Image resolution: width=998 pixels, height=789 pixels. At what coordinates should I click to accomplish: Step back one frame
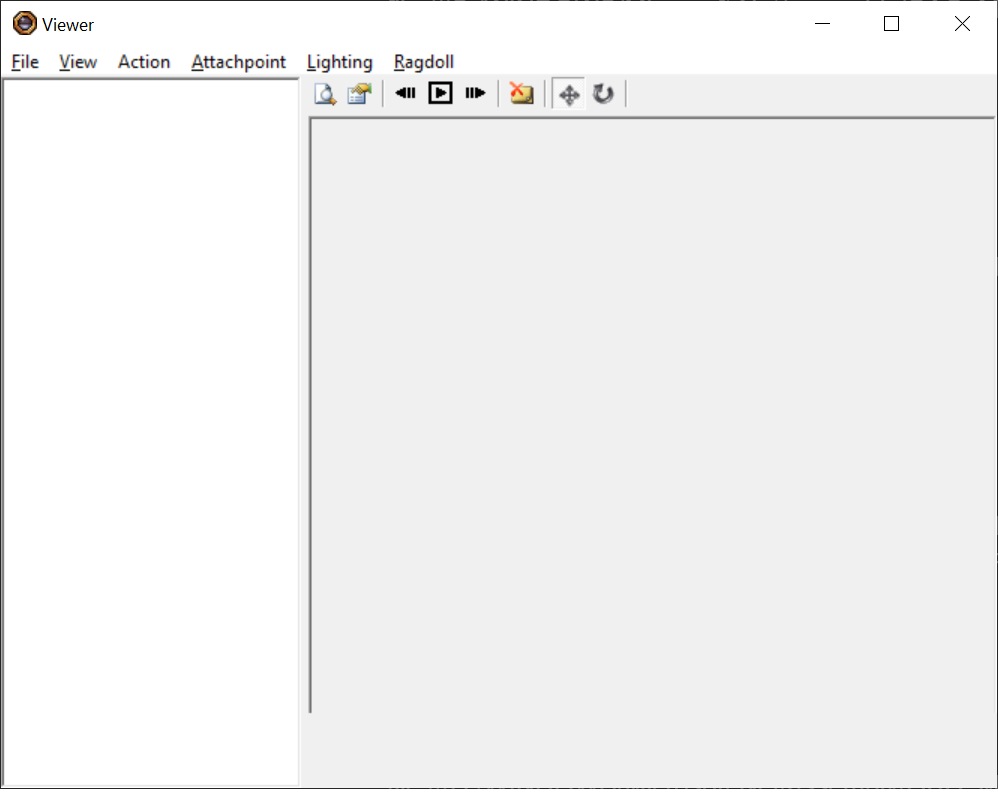pos(405,93)
